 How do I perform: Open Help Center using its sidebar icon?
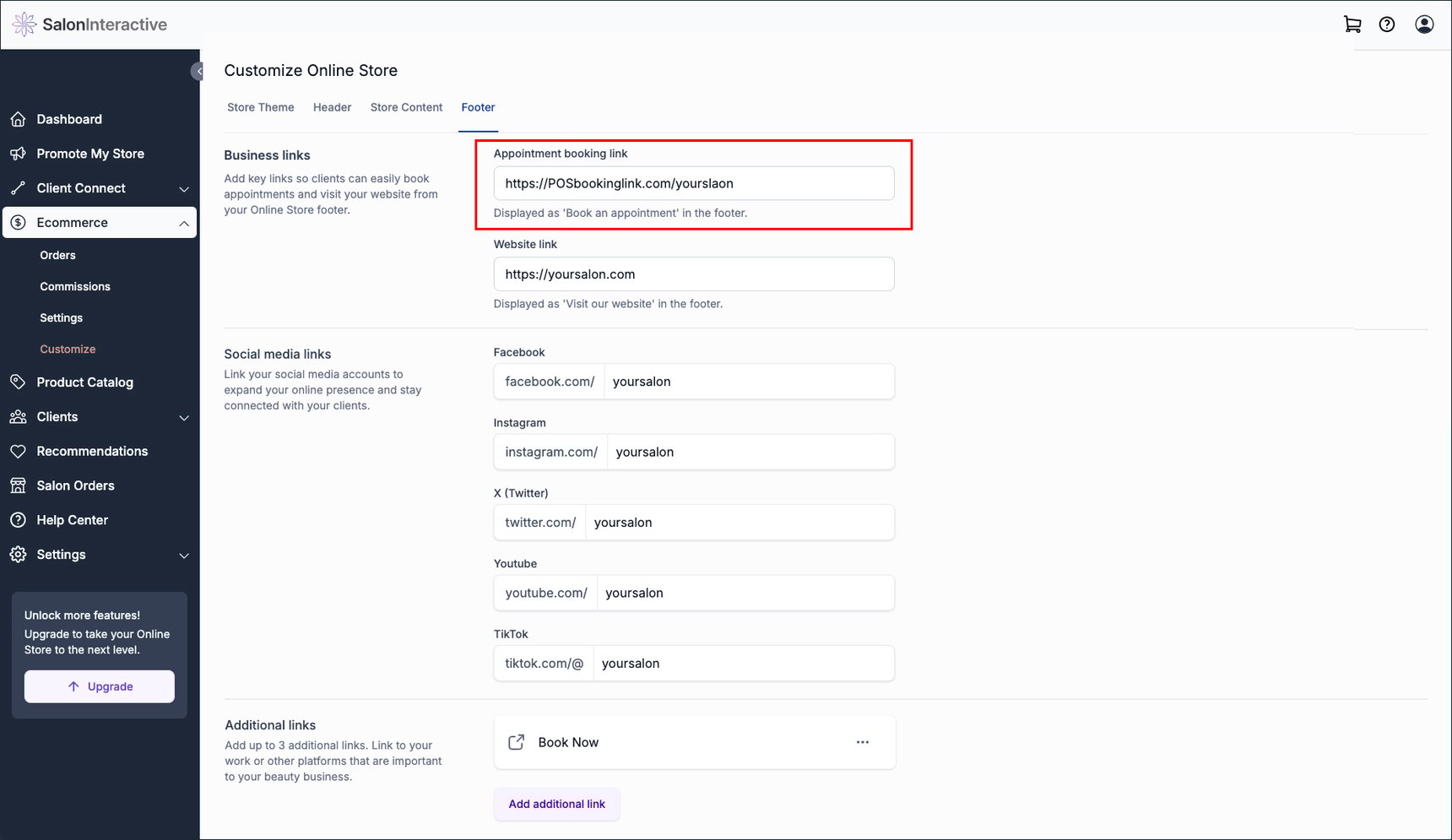(19, 519)
